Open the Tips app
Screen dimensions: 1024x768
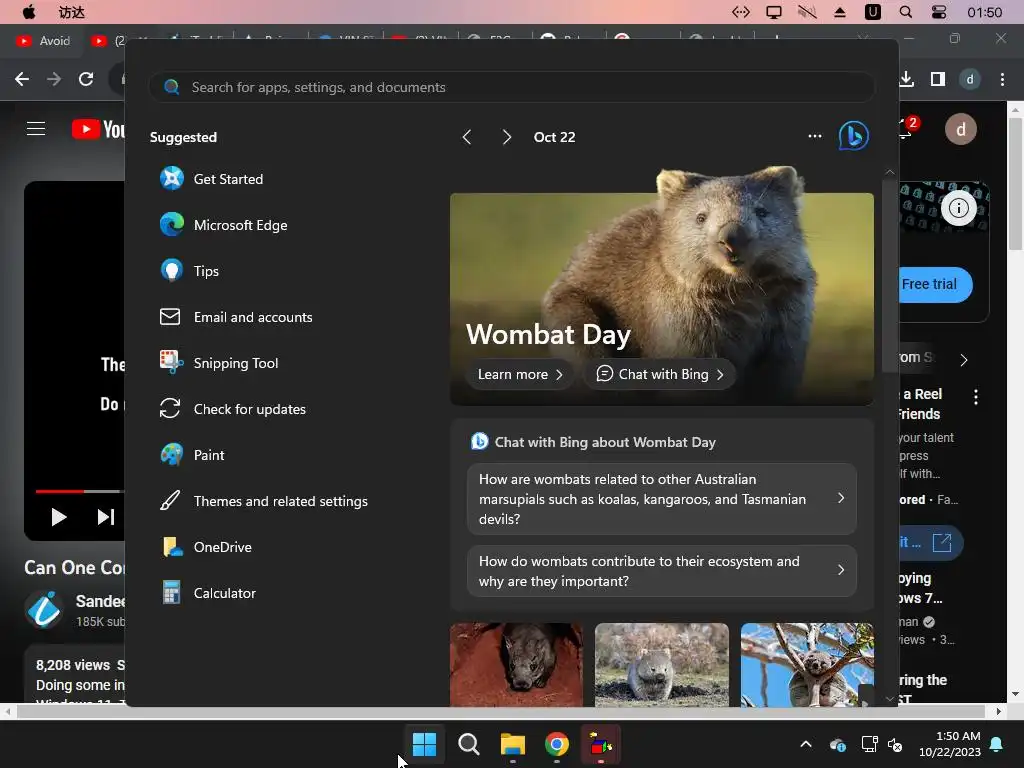click(172, 270)
